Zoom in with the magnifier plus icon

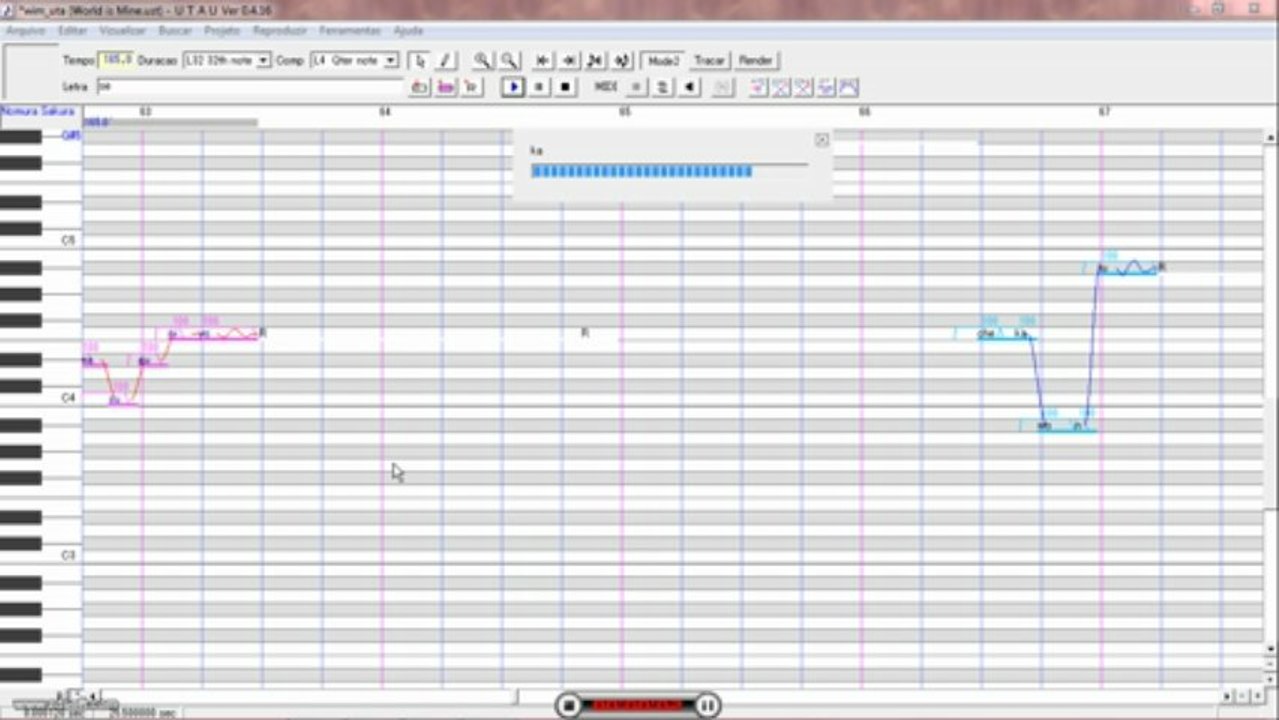pos(483,61)
